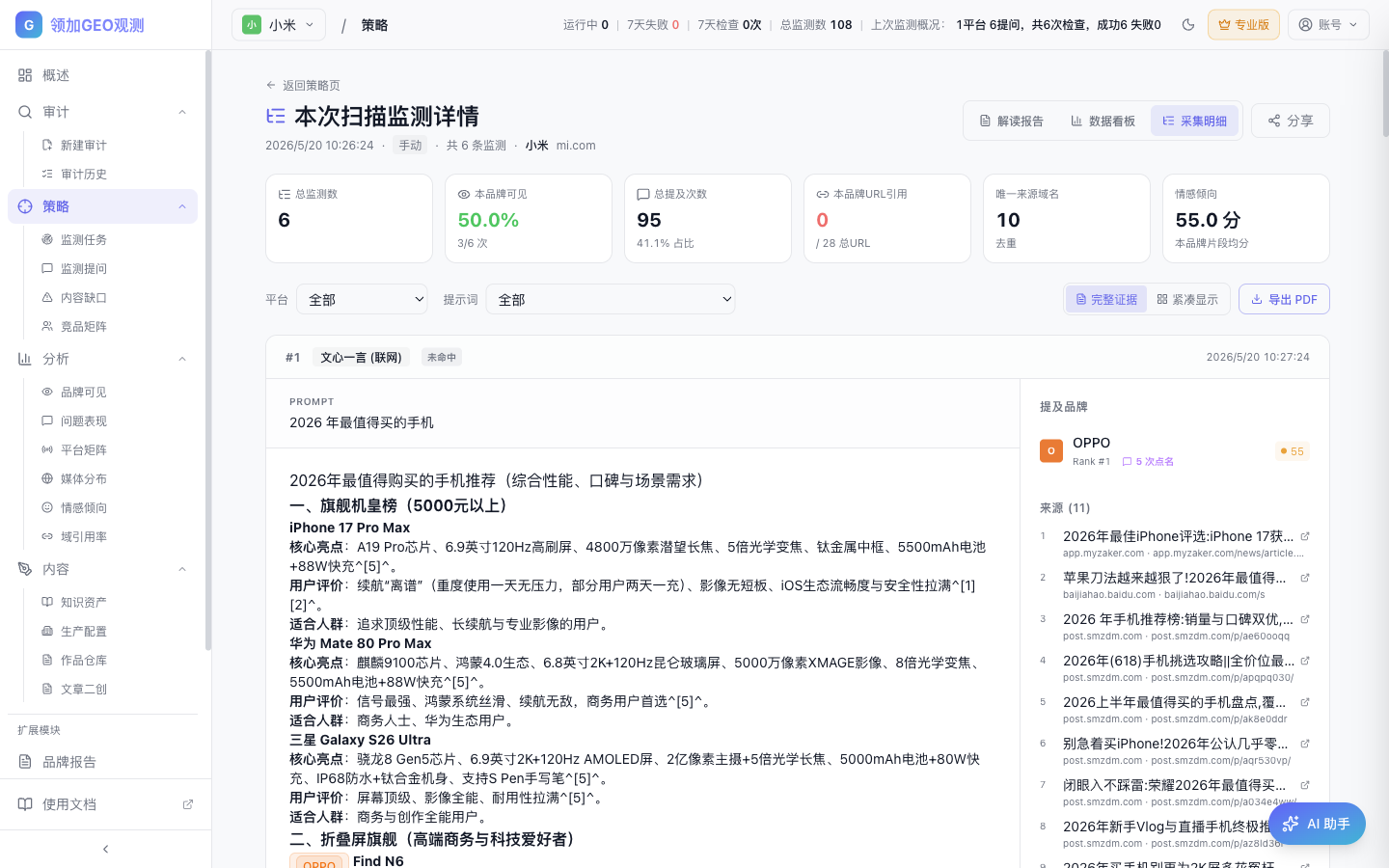Click the main page vertical scrollbar
The image size is (1389, 868).
[x=1385, y=95]
